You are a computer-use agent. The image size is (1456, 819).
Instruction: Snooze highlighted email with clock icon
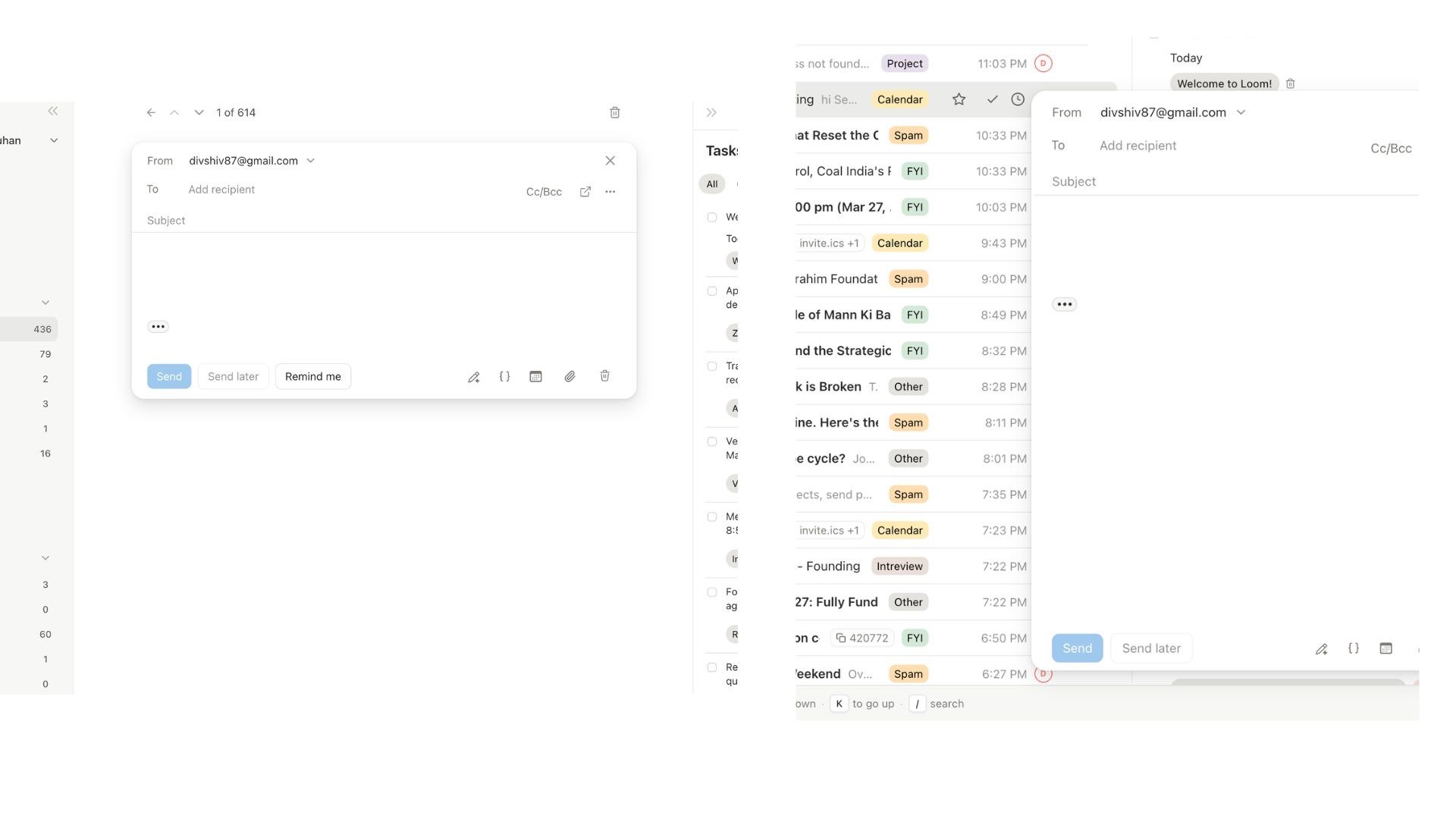click(1018, 99)
